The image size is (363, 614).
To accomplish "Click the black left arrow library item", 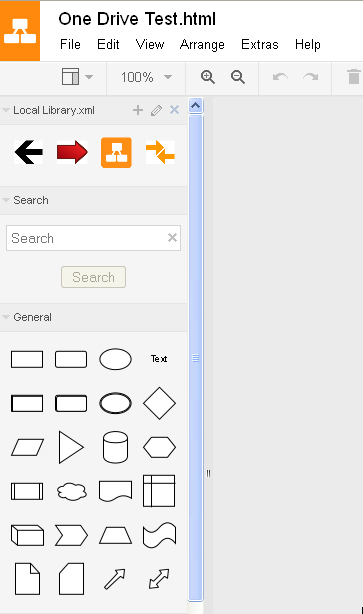I will (29, 152).
